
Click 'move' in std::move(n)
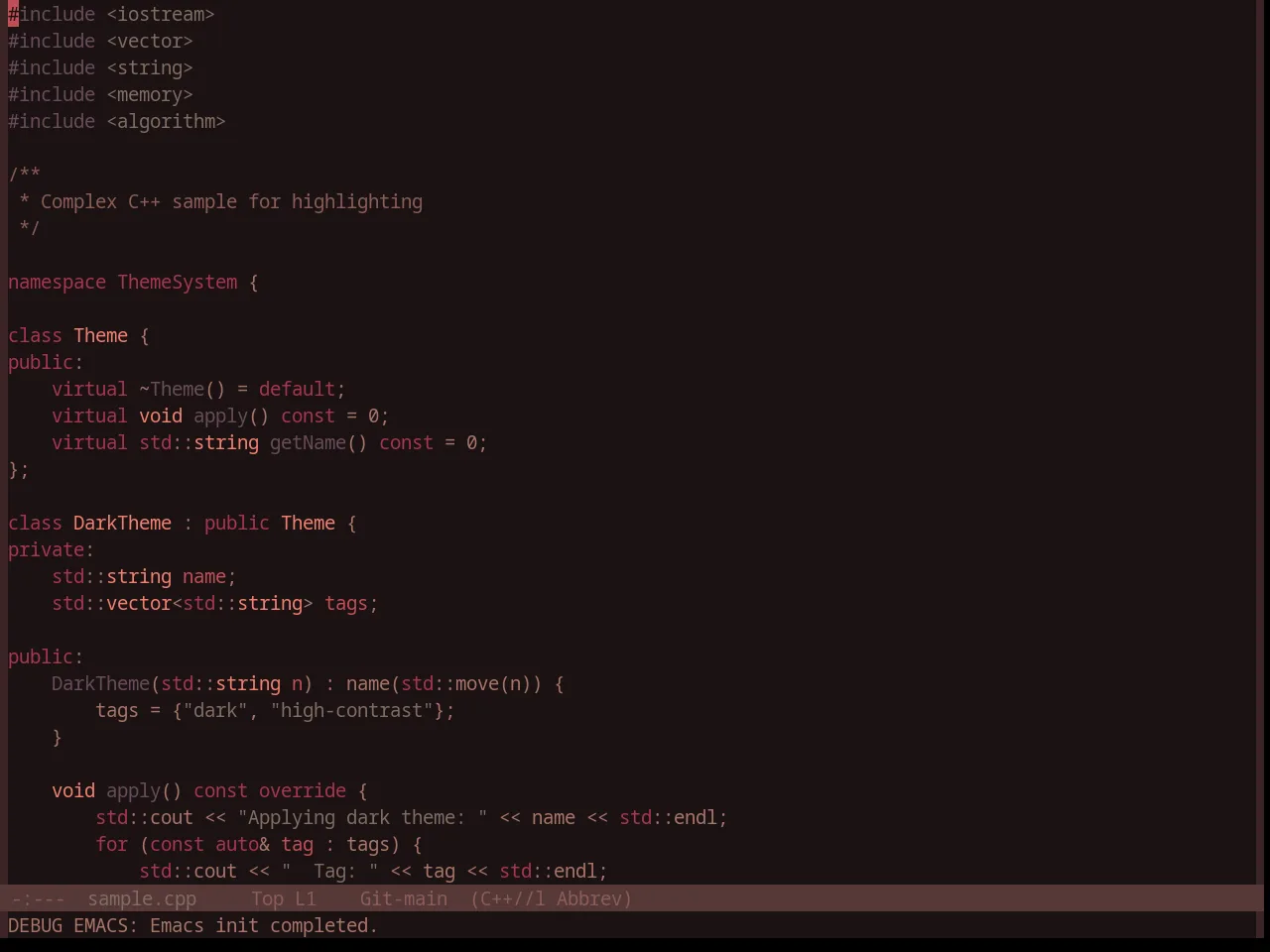point(477,683)
